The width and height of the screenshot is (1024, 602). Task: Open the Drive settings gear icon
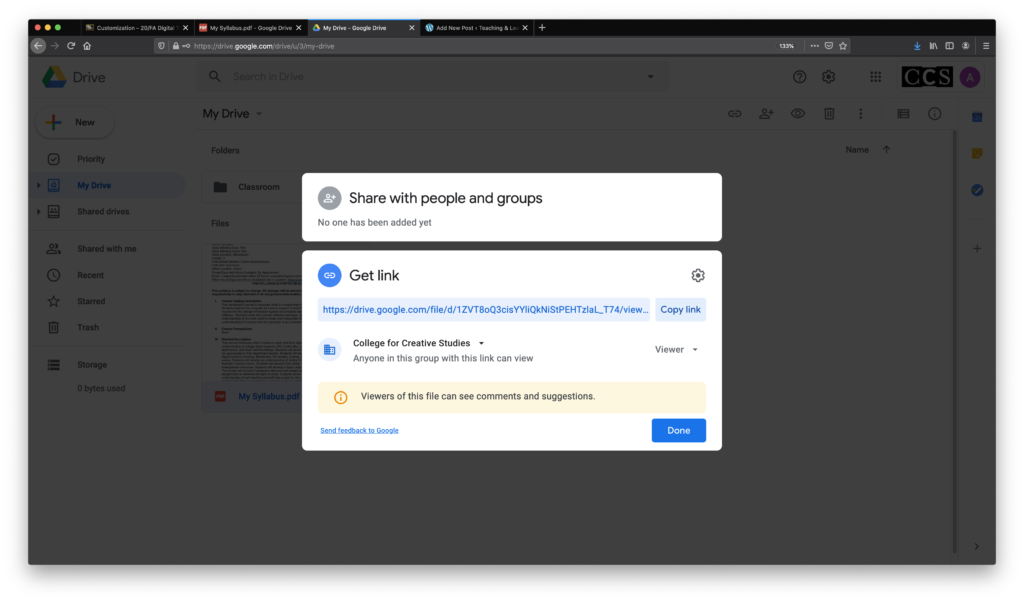[x=828, y=77]
